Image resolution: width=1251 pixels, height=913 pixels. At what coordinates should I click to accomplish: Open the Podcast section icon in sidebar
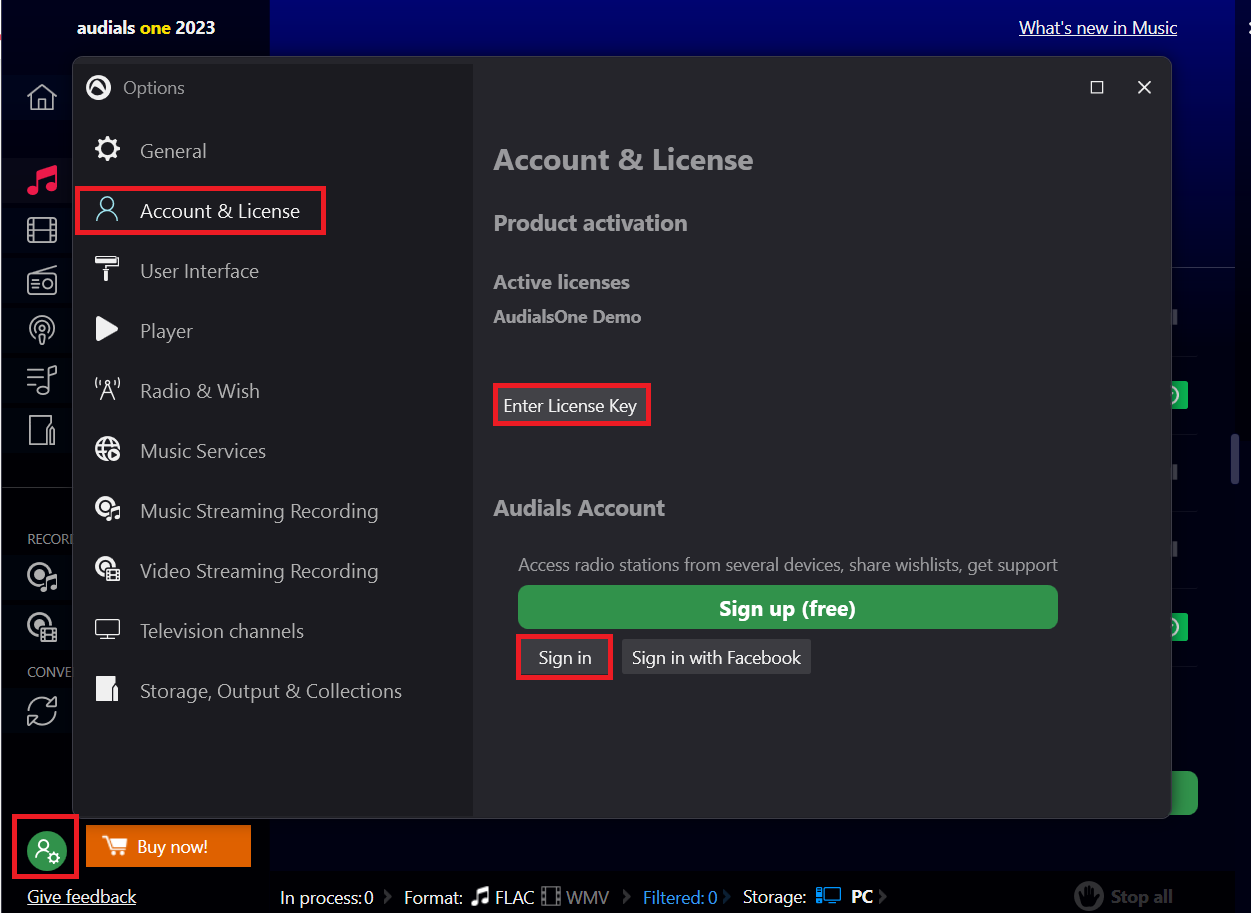click(x=42, y=329)
